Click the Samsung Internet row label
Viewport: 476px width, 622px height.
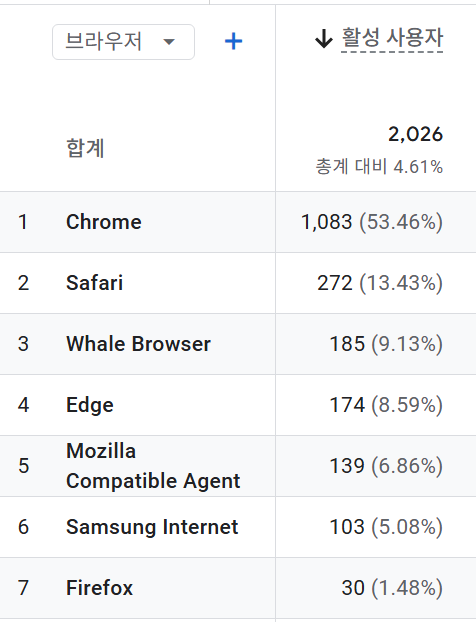(x=152, y=527)
